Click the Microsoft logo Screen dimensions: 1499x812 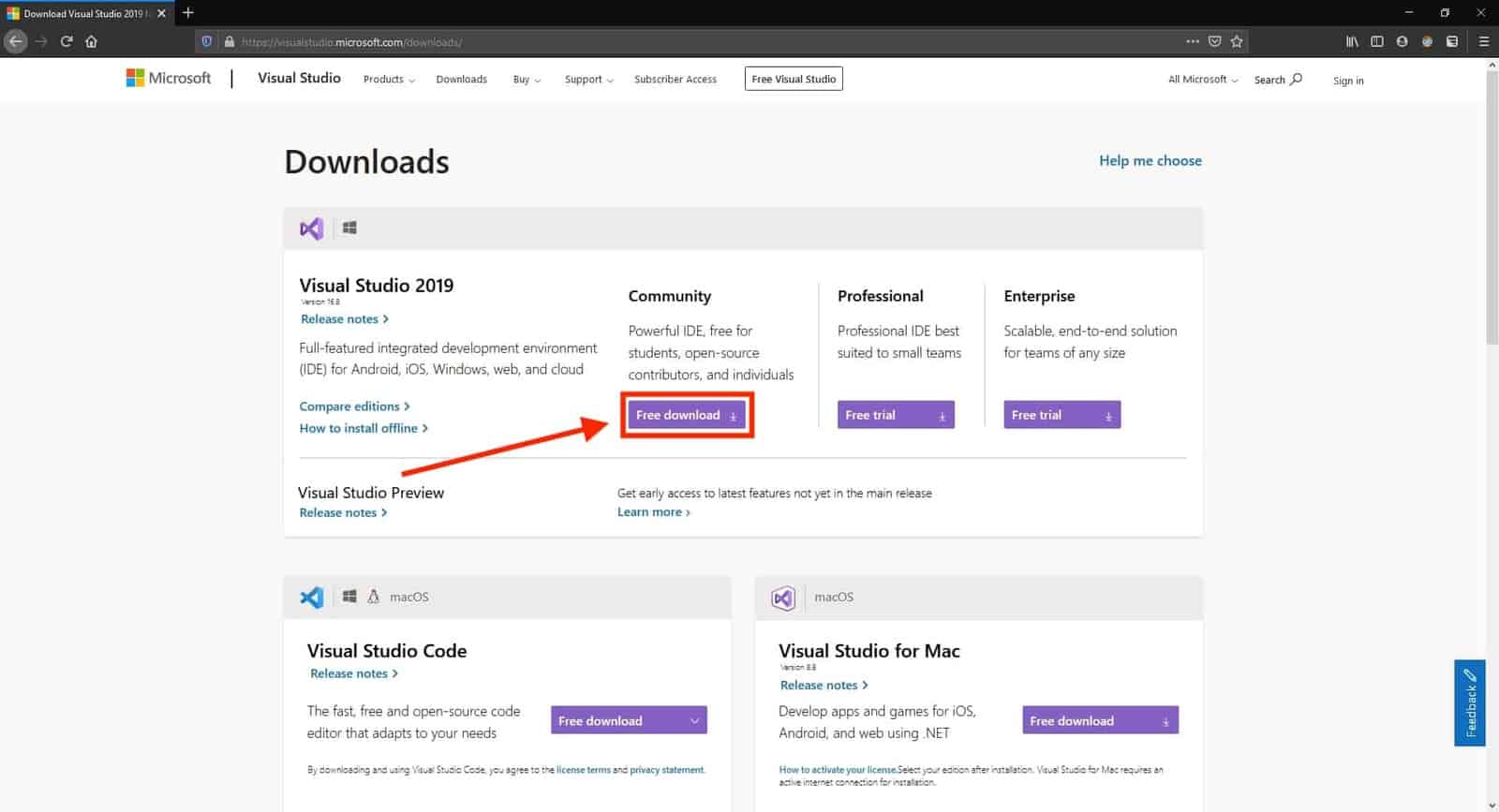coord(169,79)
